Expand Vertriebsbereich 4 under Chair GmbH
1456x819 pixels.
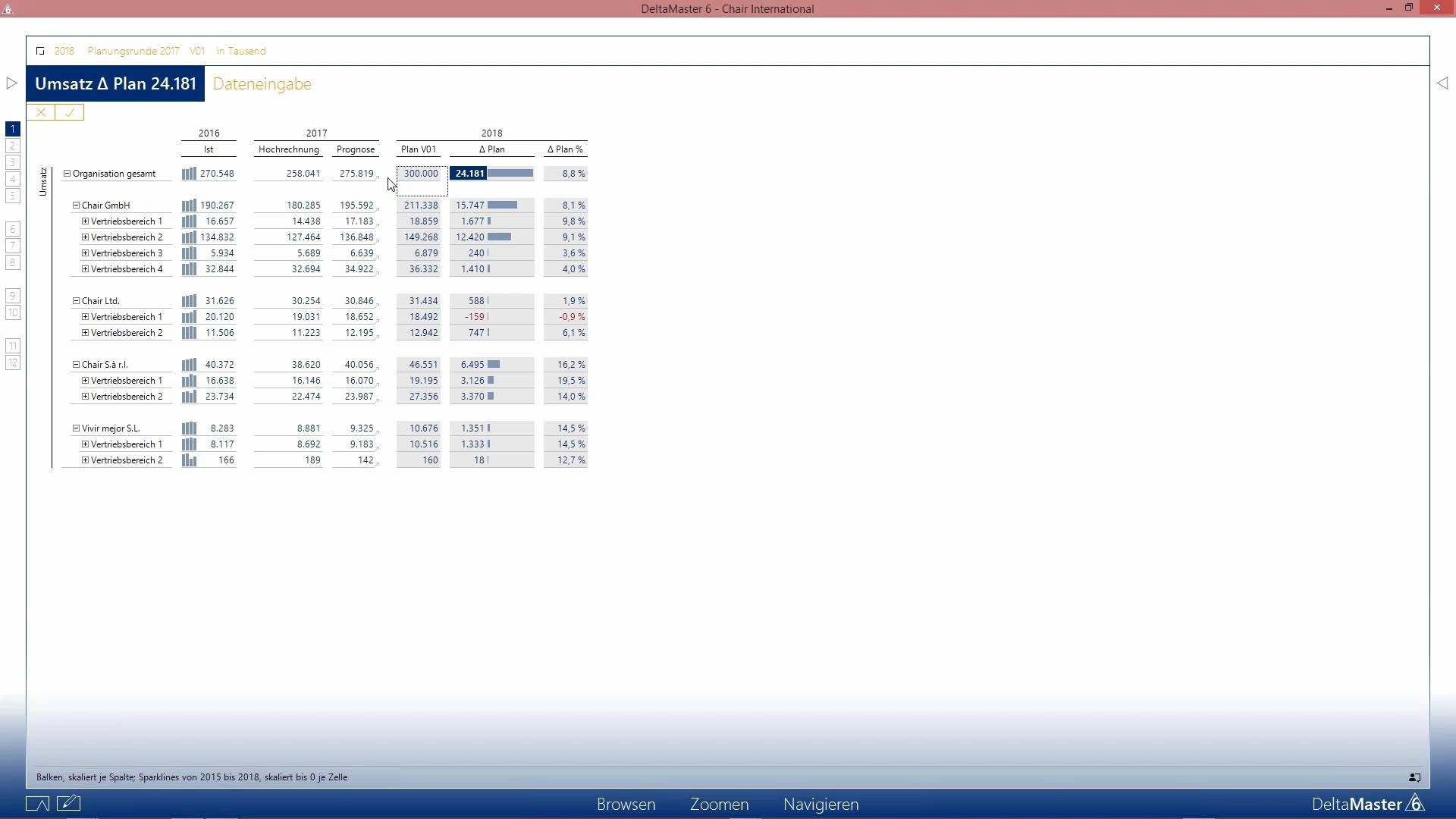point(85,269)
